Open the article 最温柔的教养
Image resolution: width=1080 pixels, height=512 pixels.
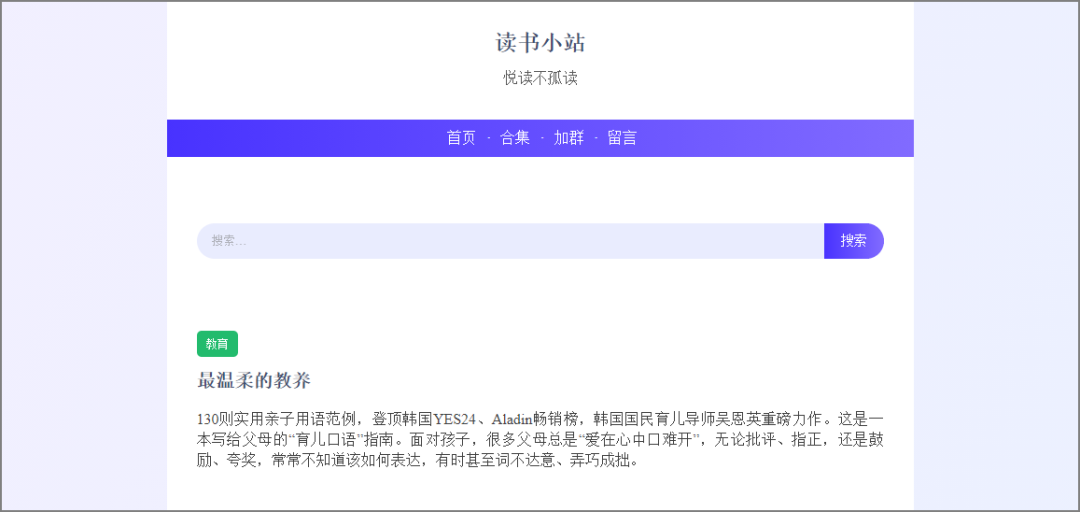(254, 381)
